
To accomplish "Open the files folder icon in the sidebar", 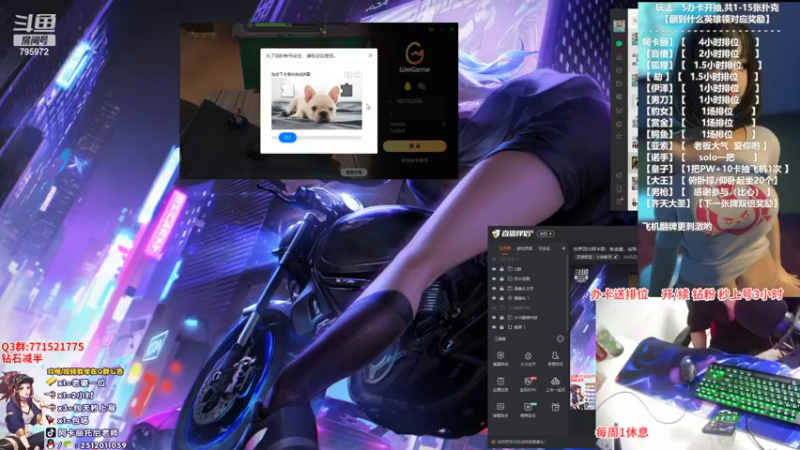I will click(x=619, y=84).
